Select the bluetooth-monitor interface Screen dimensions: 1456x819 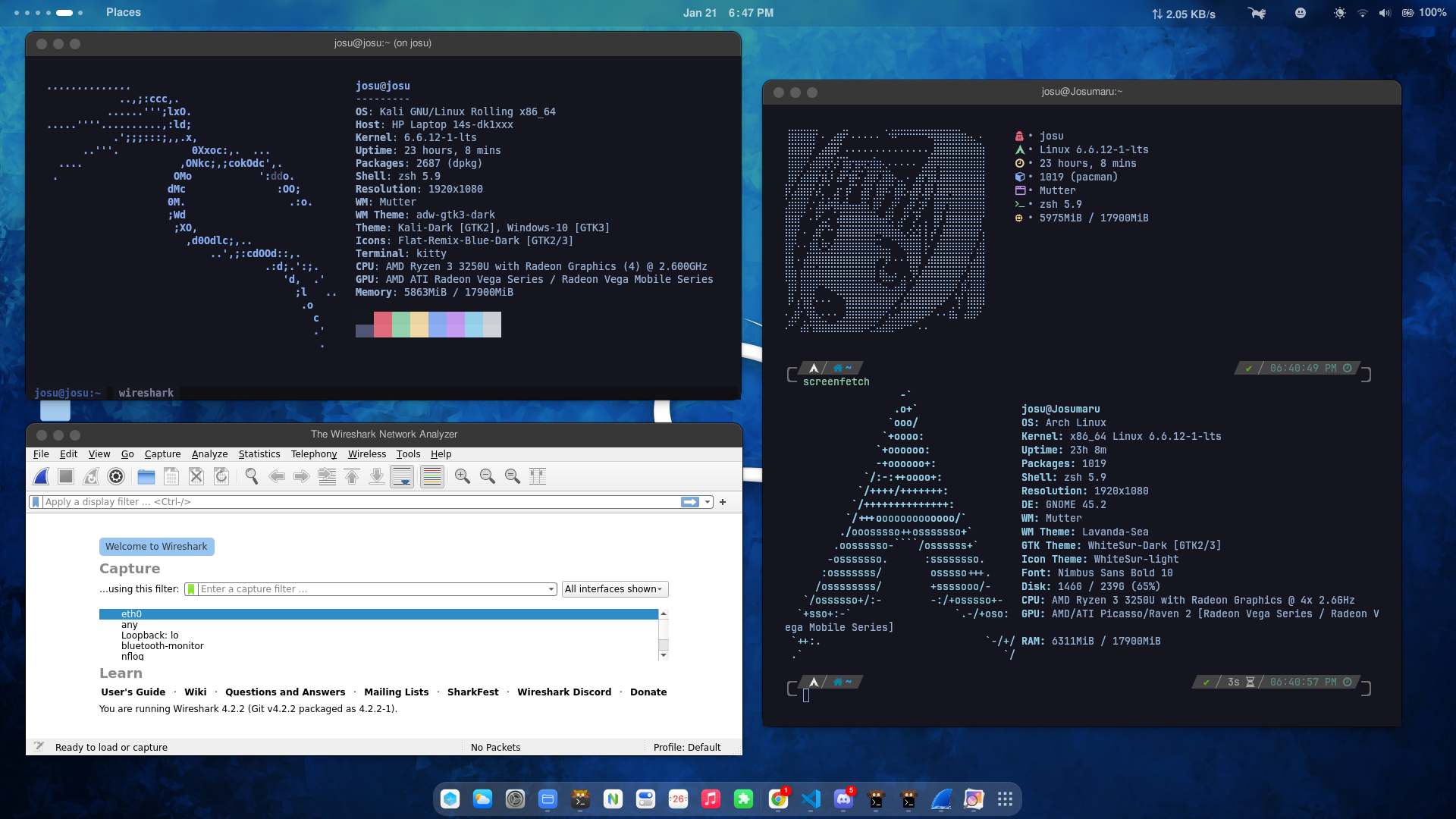[378, 646]
